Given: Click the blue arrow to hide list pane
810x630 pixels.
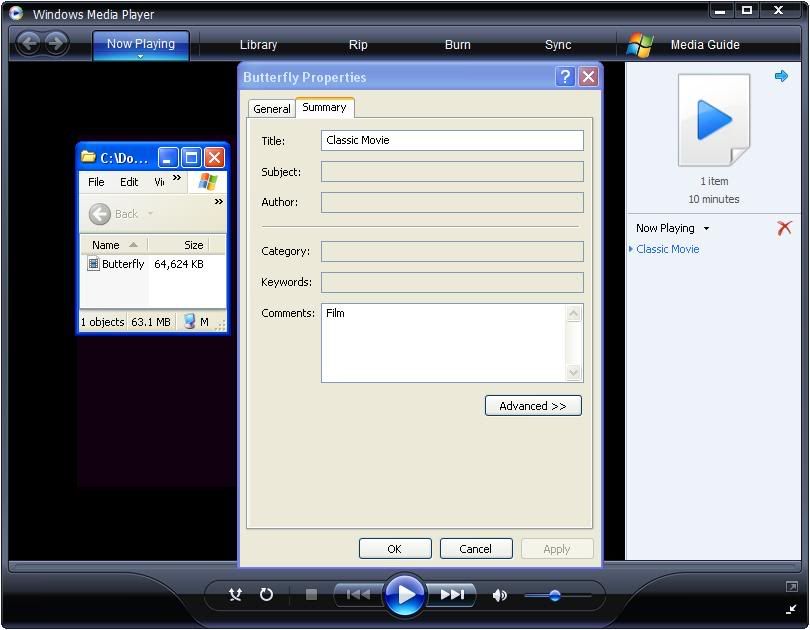Looking at the screenshot, I should point(781,76).
